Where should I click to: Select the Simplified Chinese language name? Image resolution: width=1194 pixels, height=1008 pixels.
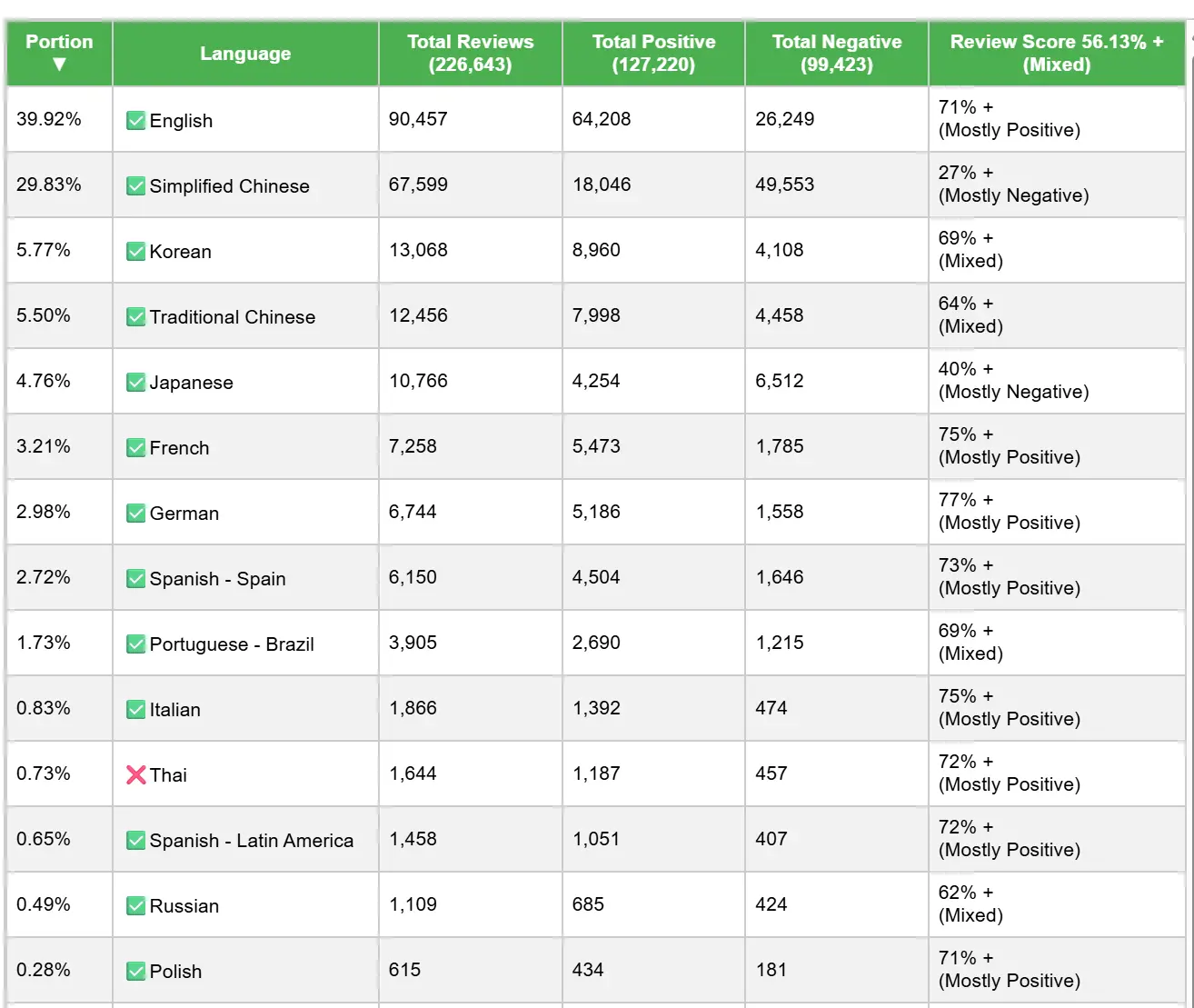[x=229, y=186]
